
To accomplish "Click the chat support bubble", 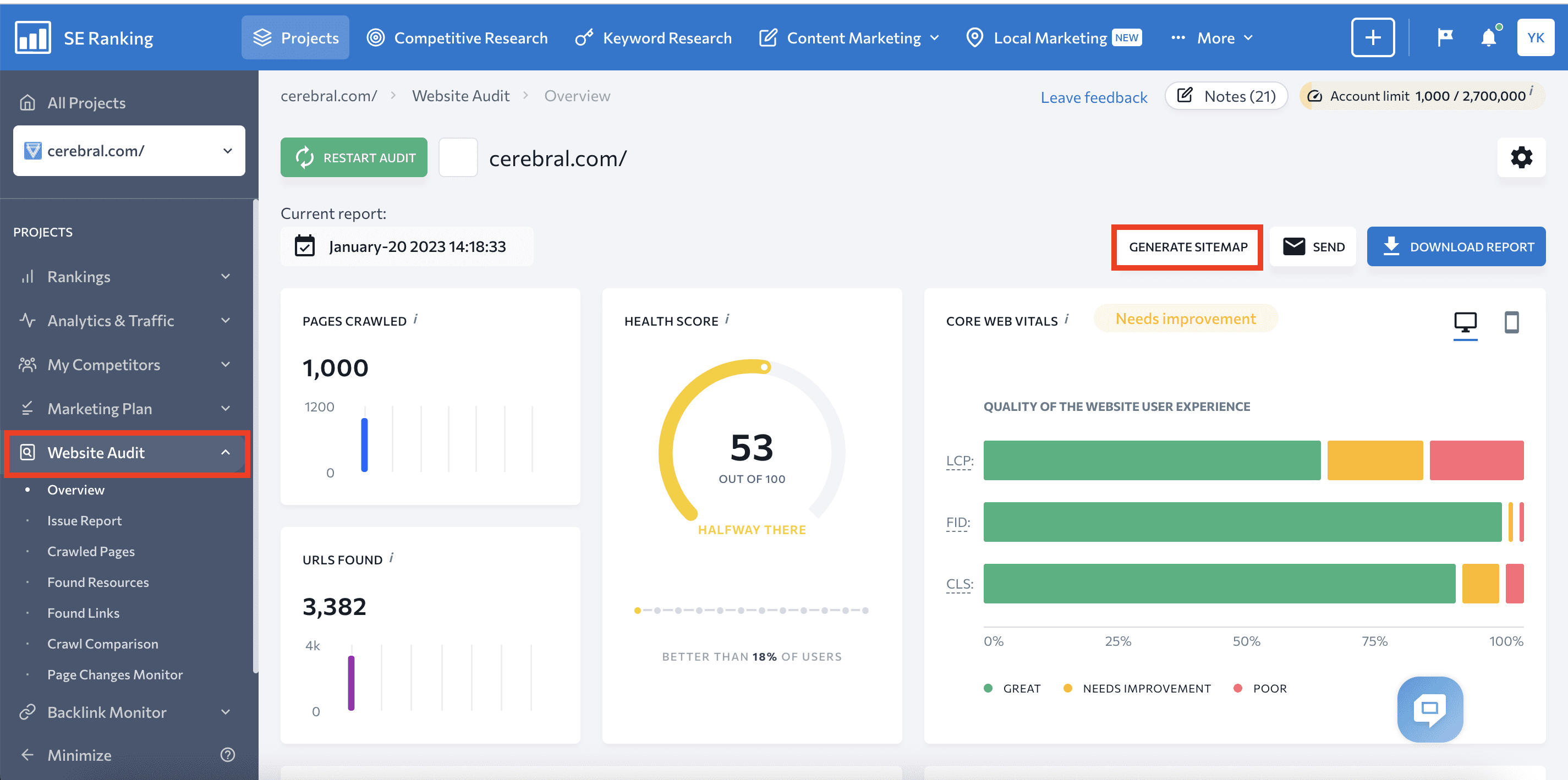I will coord(1429,714).
